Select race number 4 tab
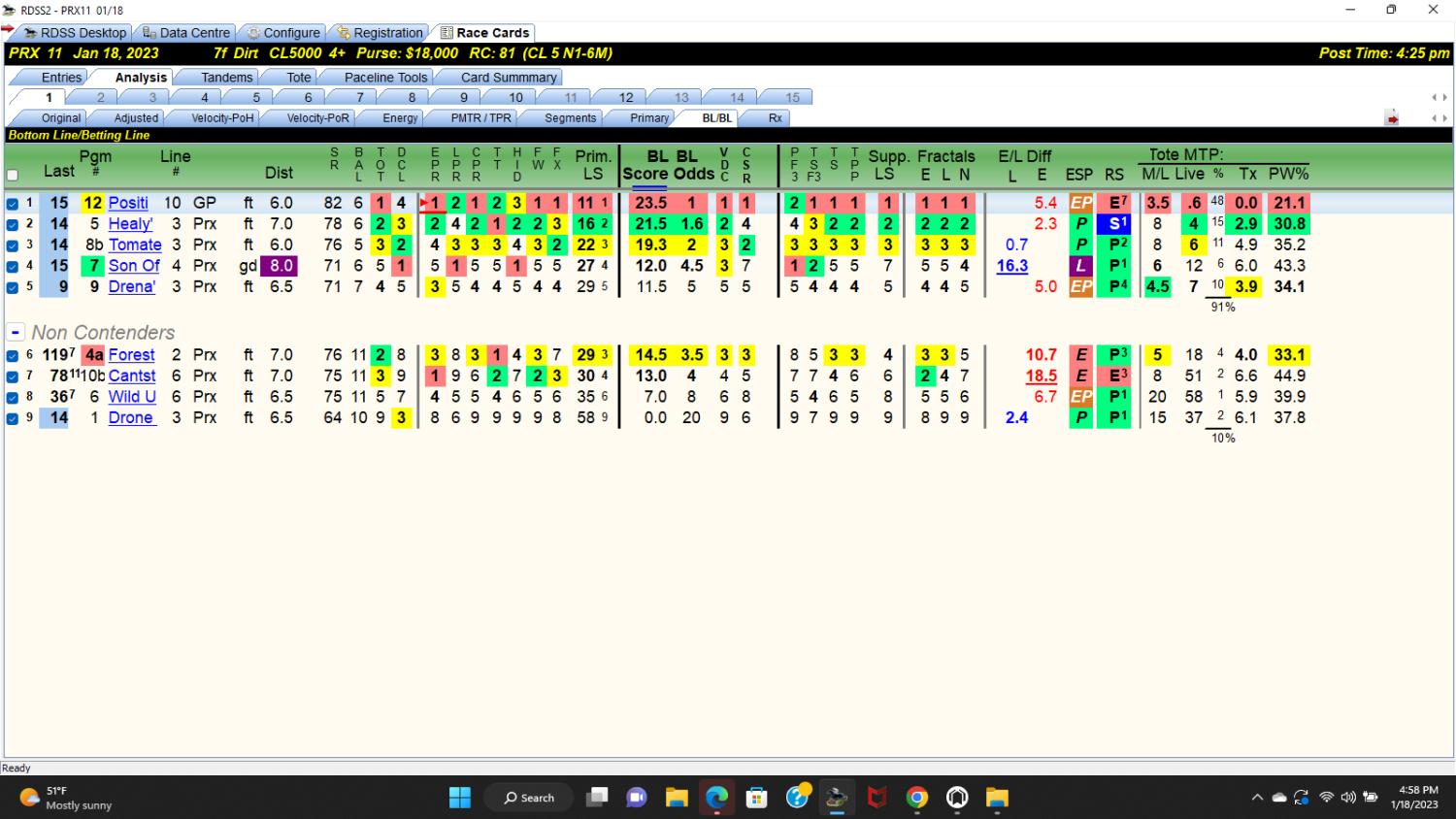 (x=204, y=98)
